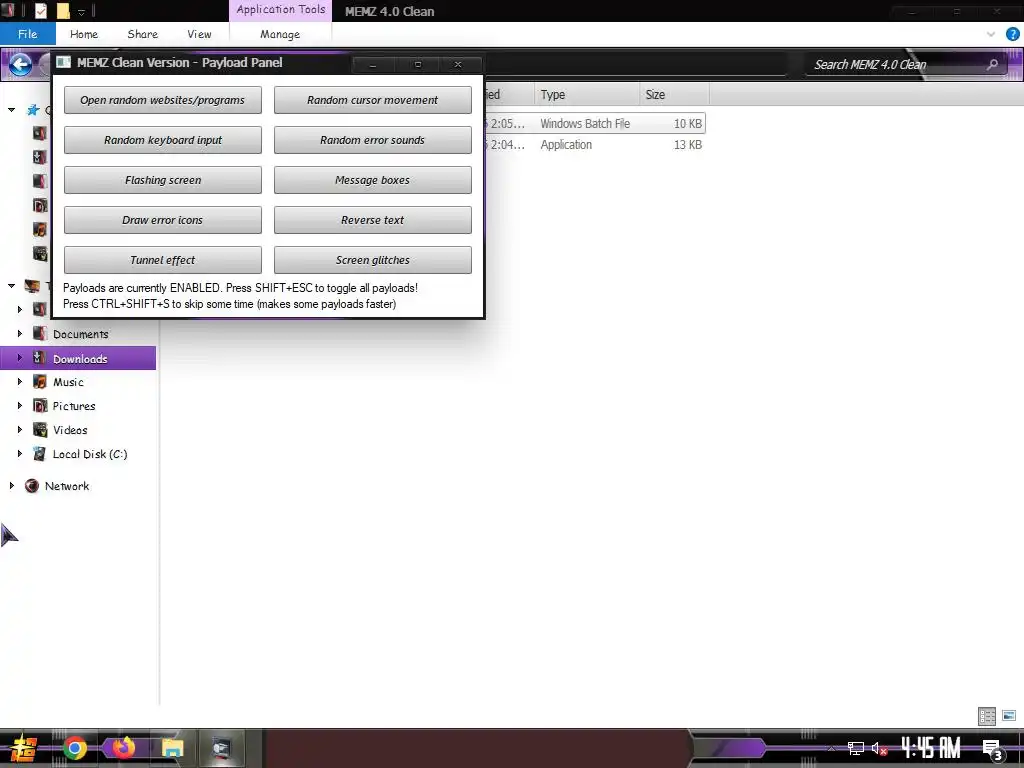Viewport: 1024px width, 768px height.
Task: Click the Payload Panel title bar icon
Action: click(x=63, y=63)
